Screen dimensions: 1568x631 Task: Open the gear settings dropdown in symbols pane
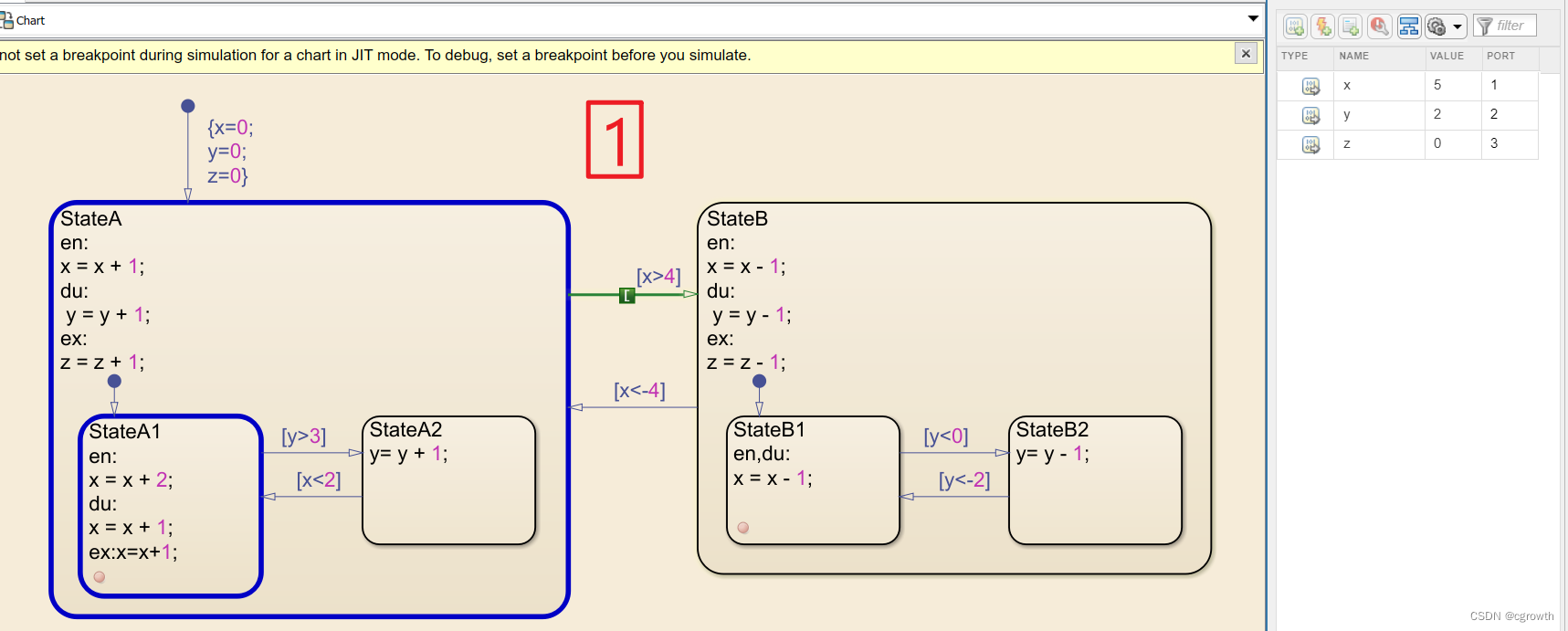coord(1446,26)
